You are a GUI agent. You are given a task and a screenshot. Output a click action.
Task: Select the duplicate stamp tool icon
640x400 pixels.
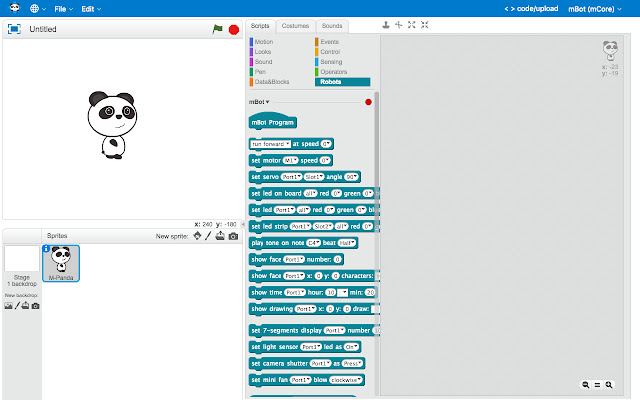click(386, 25)
